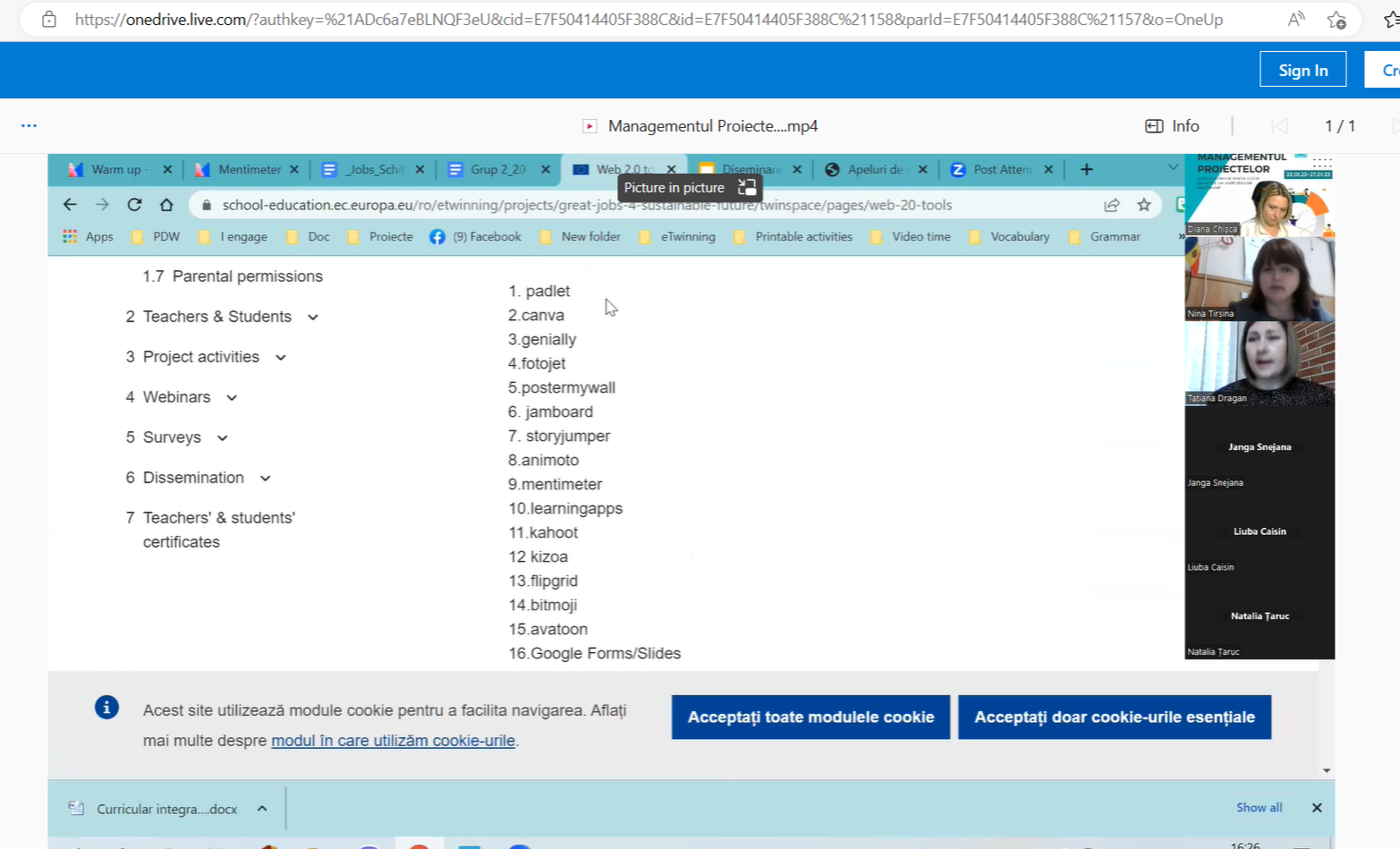The image size is (1400, 849).
Task: Expand the Project activities section chevron
Action: coord(281,358)
